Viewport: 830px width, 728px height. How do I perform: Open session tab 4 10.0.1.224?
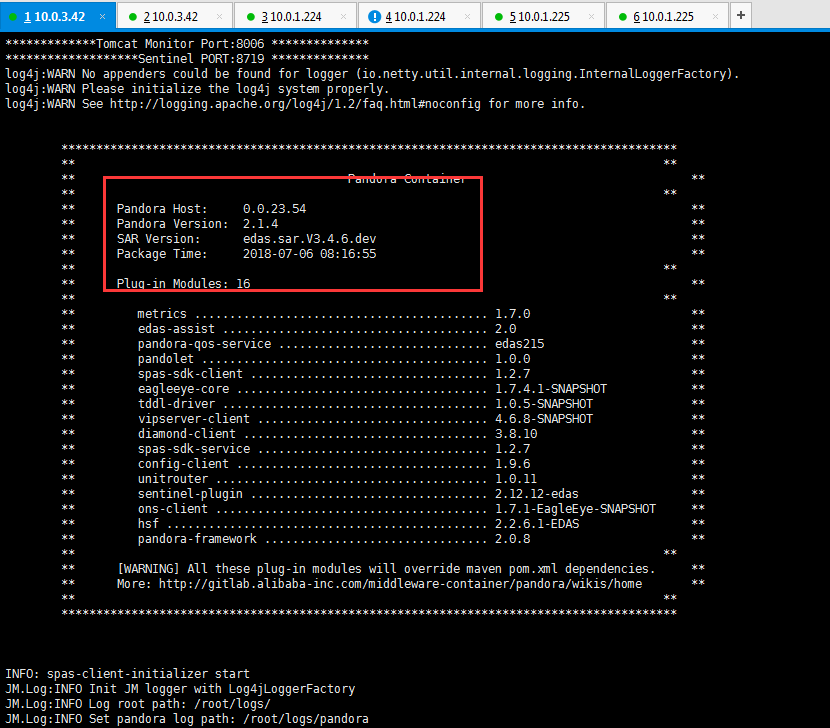pyautogui.click(x=419, y=16)
